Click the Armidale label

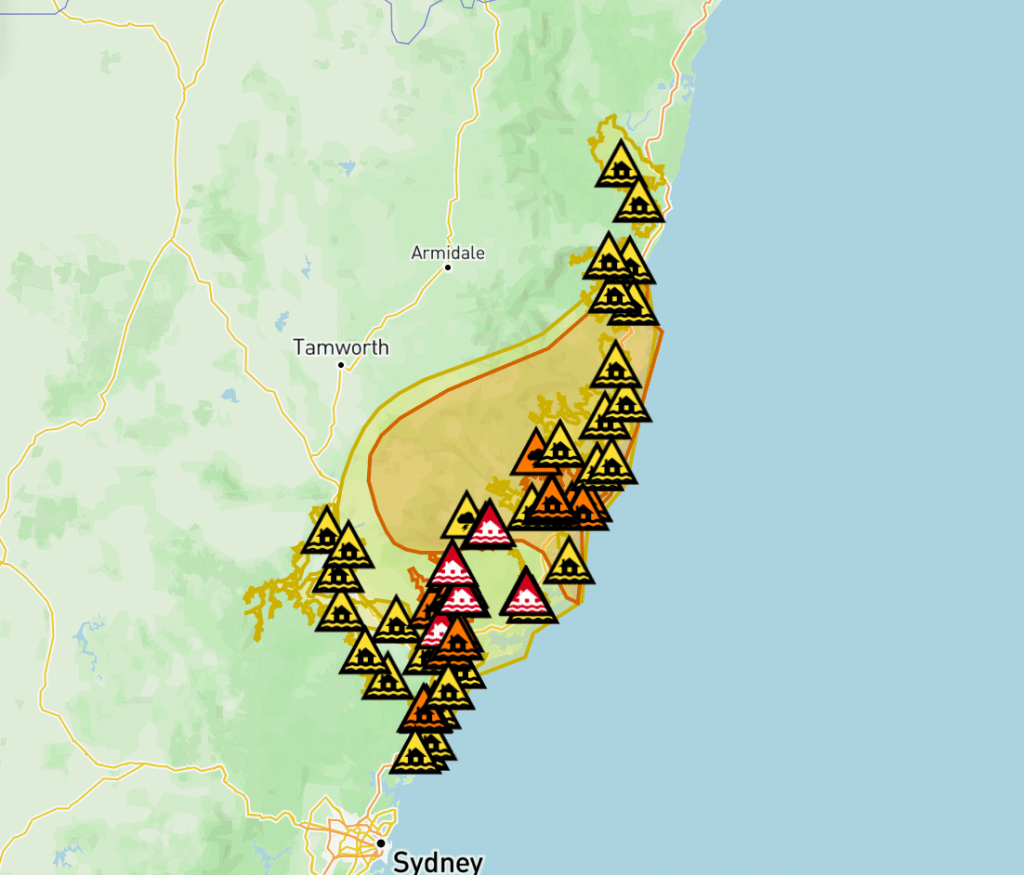click(x=448, y=253)
